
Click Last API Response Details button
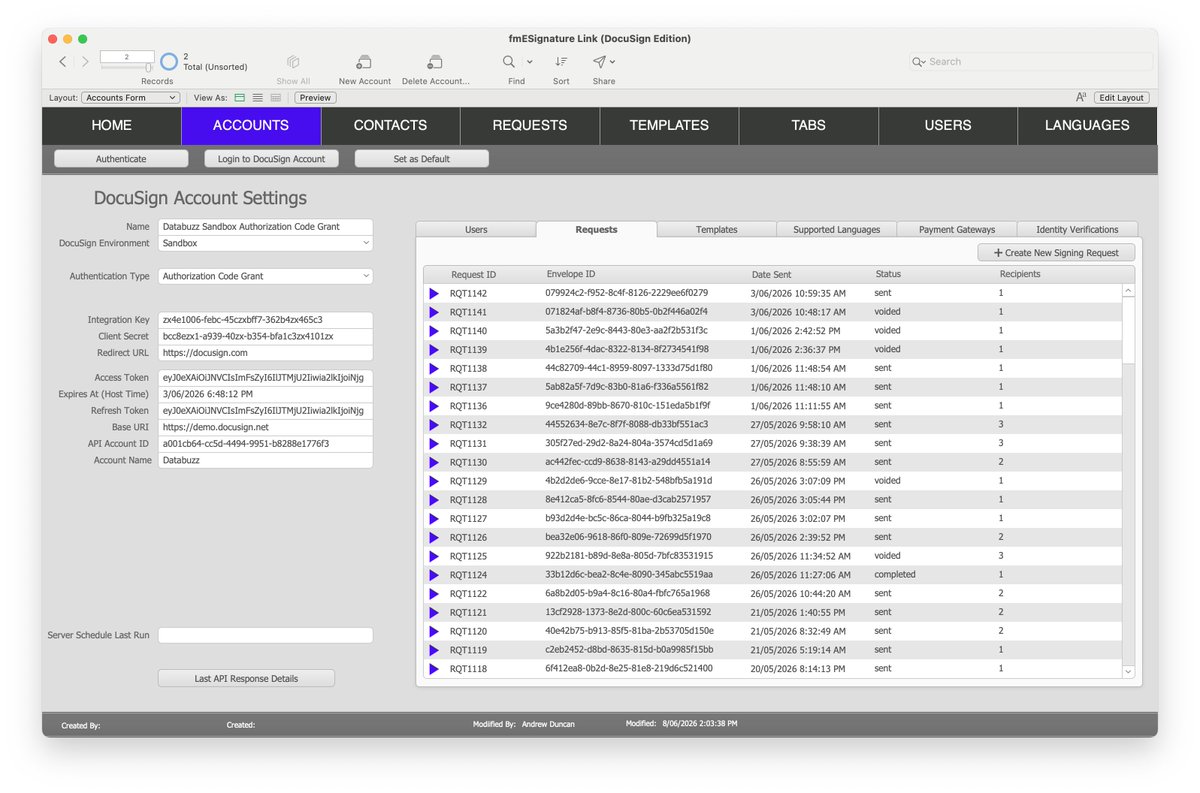246,678
